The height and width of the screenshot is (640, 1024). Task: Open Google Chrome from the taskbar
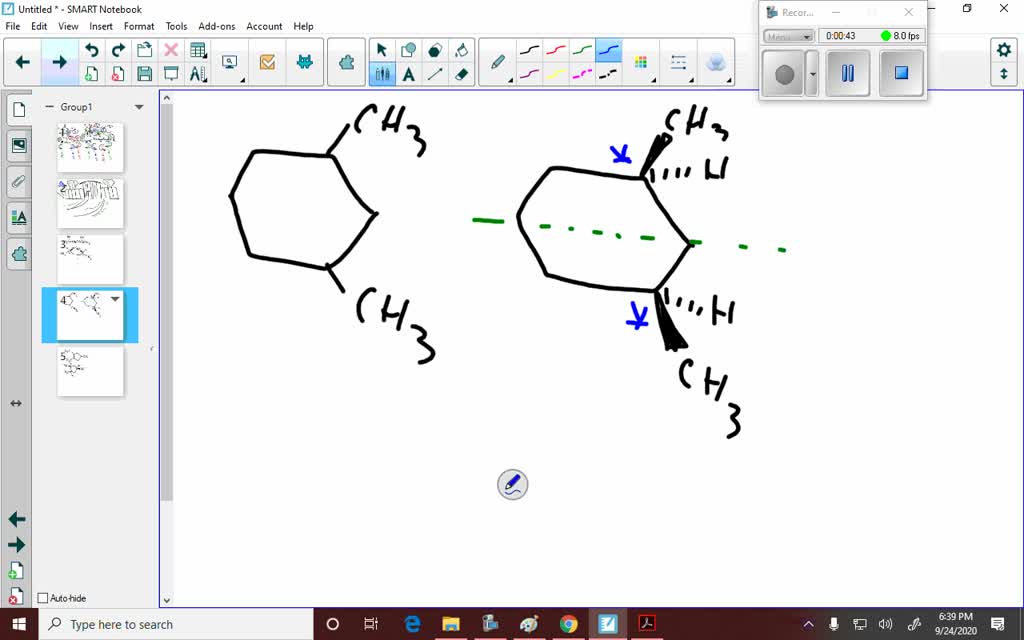tap(568, 624)
